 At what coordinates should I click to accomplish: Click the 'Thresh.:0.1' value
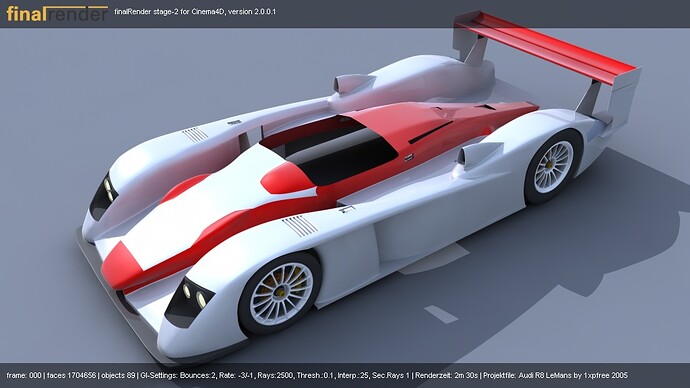pos(315,375)
